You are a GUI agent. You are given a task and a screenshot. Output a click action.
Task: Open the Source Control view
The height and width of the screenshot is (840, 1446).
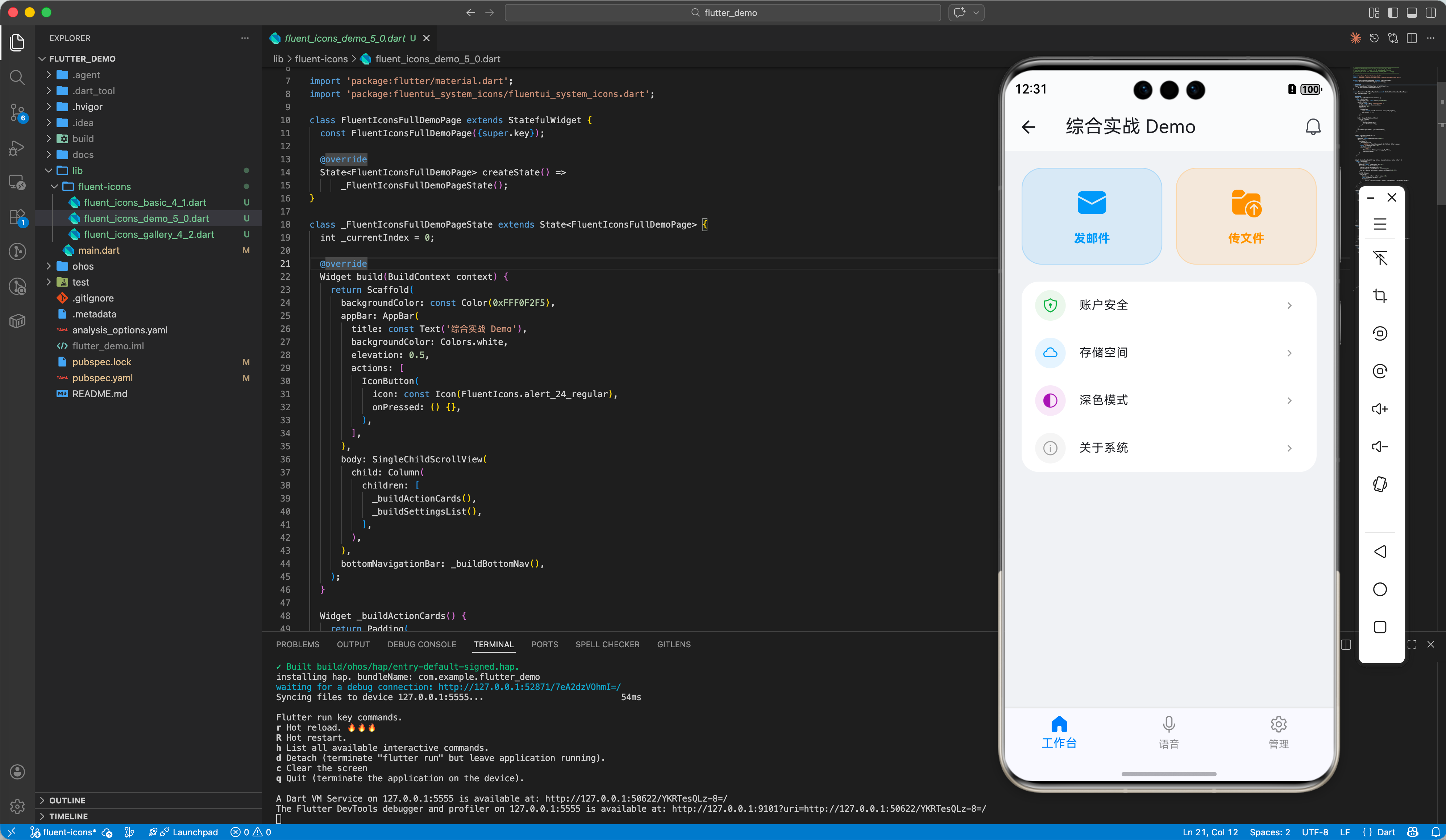click(17, 112)
